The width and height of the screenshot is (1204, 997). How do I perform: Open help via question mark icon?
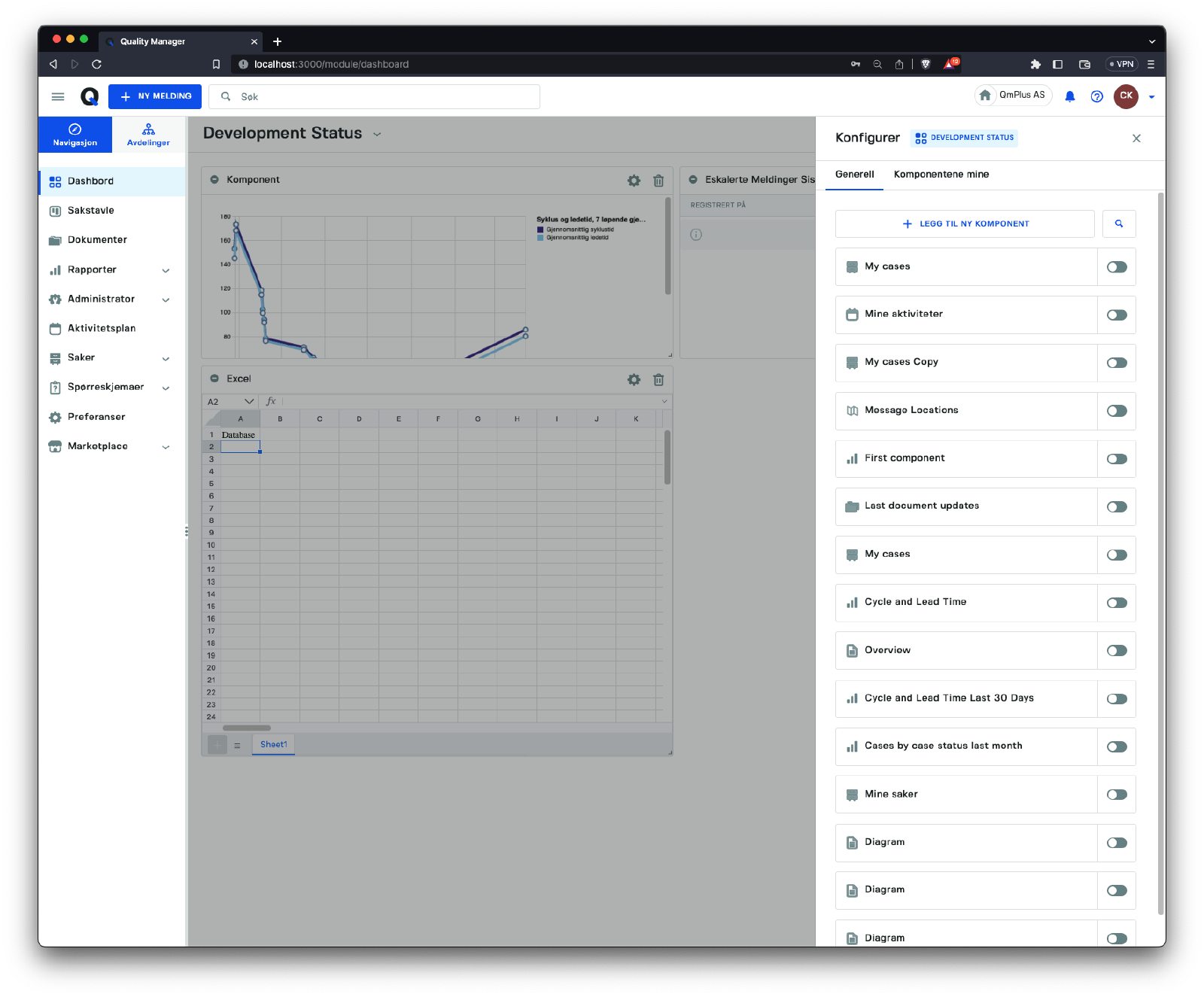(1096, 96)
